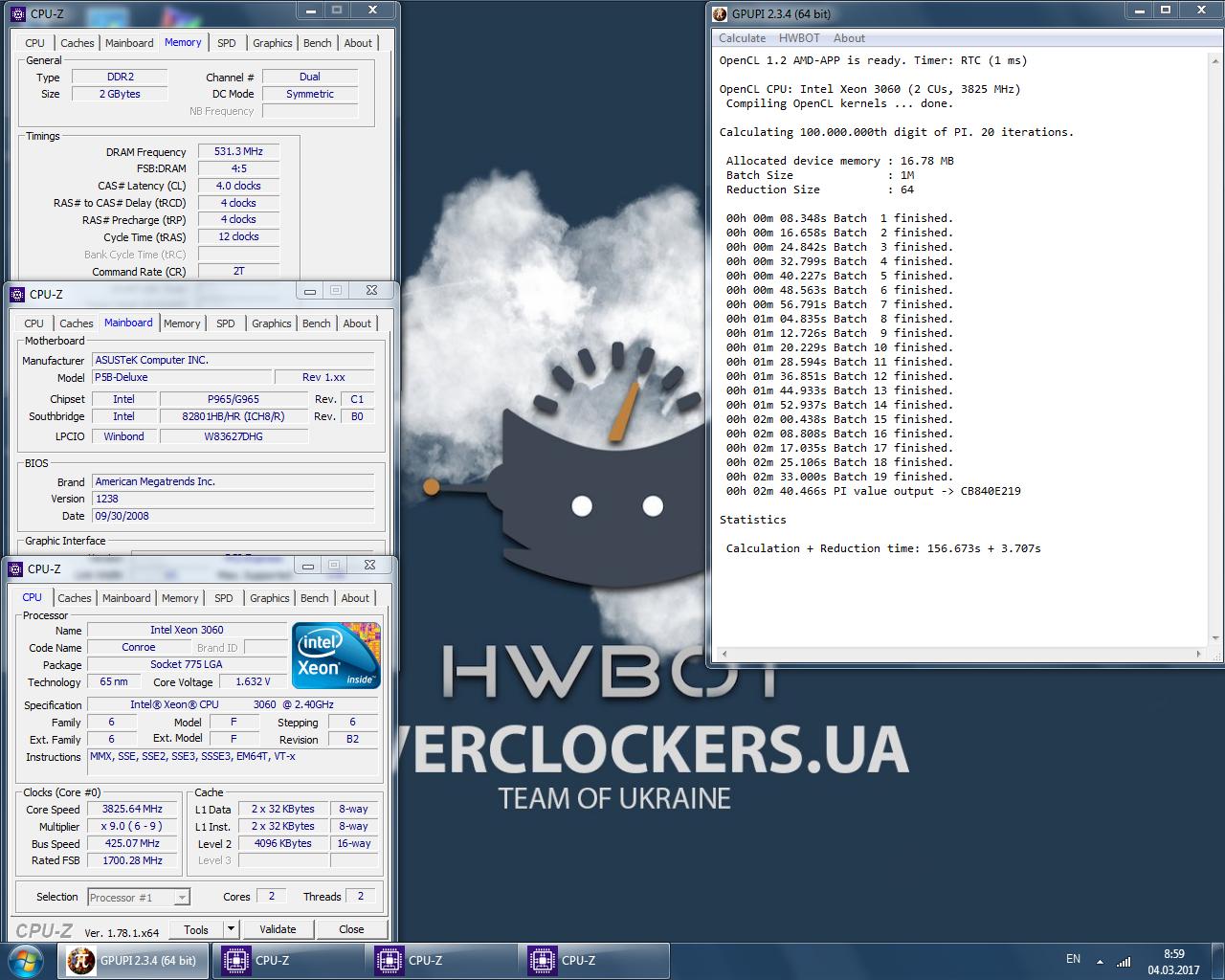The height and width of the screenshot is (980, 1225).
Task: Click Southbridge 82801HB/HR (ICH8/R) field
Action: coord(234,416)
